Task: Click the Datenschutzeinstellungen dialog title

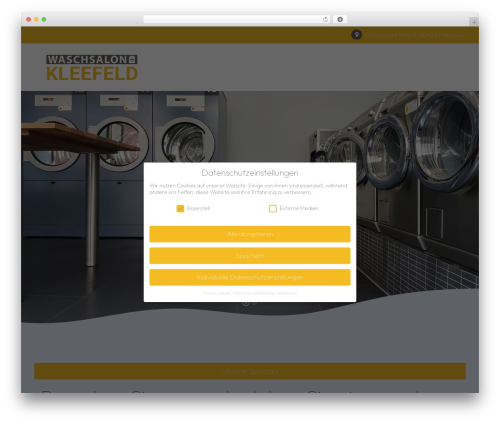Action: [x=250, y=173]
